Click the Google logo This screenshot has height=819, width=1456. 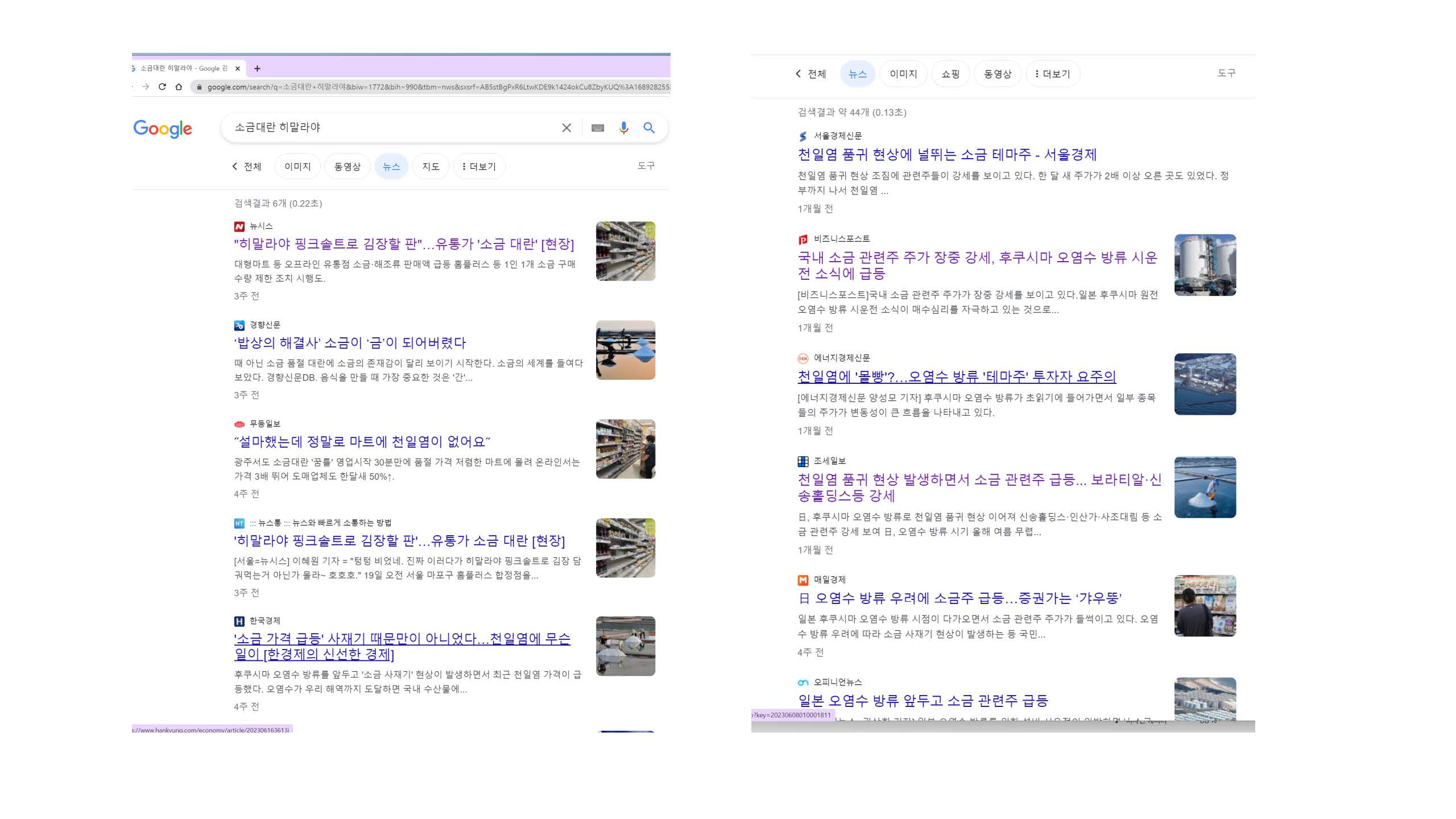click(163, 129)
